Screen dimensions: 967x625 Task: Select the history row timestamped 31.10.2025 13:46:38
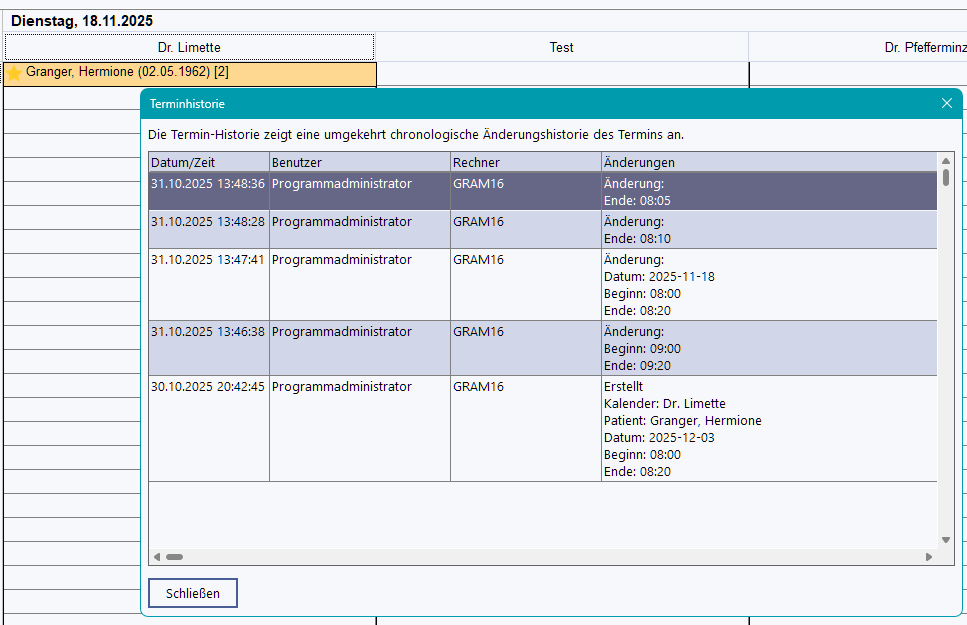pyautogui.click(x=208, y=332)
